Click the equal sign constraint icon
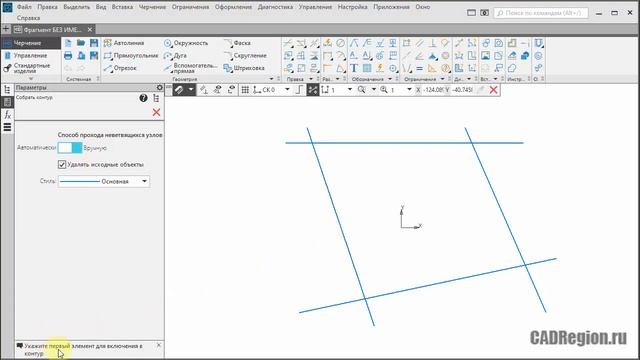Screen dimensions: 640x360 pos(419,68)
